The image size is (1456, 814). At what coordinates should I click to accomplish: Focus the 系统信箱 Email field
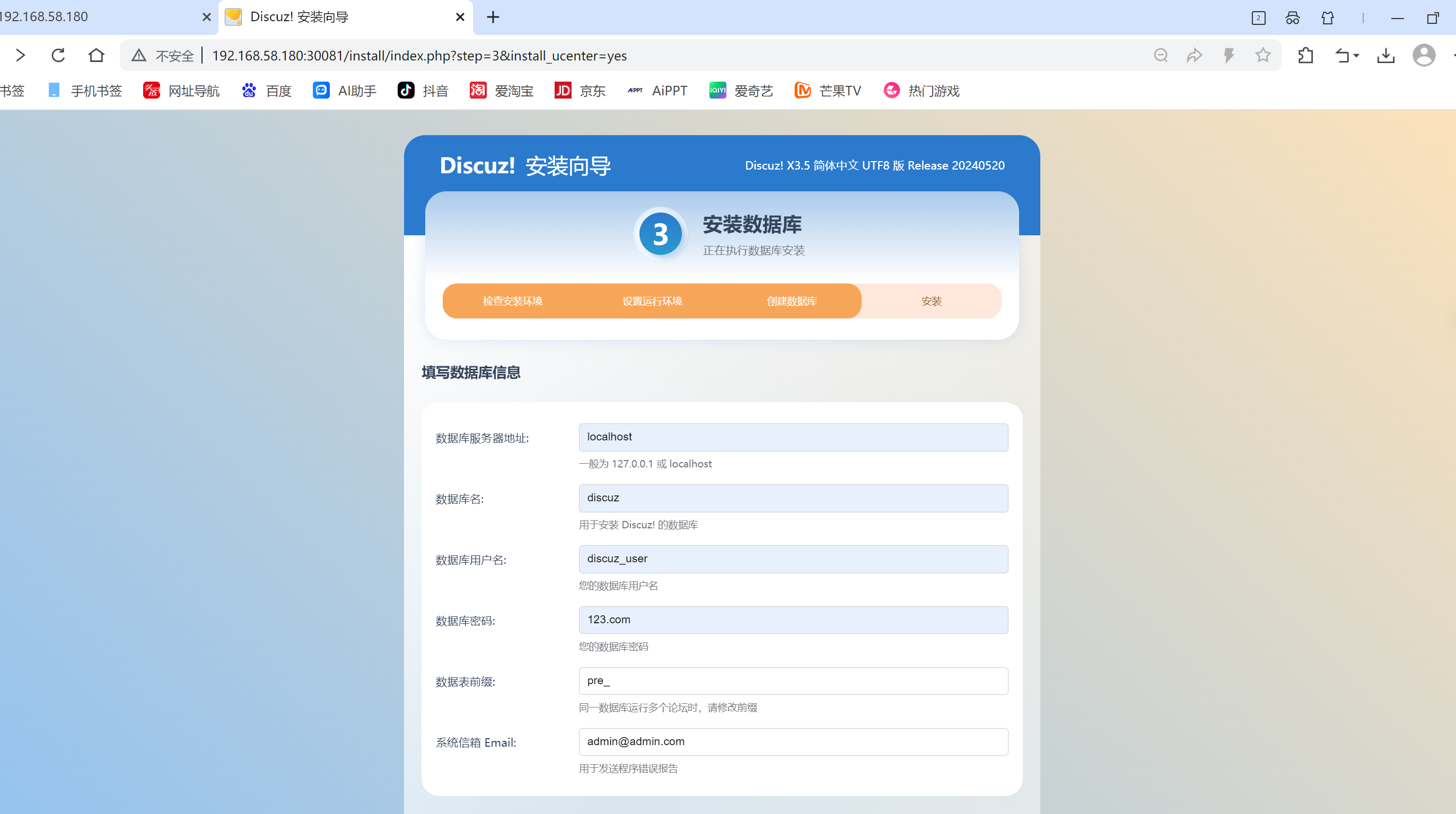tap(793, 742)
